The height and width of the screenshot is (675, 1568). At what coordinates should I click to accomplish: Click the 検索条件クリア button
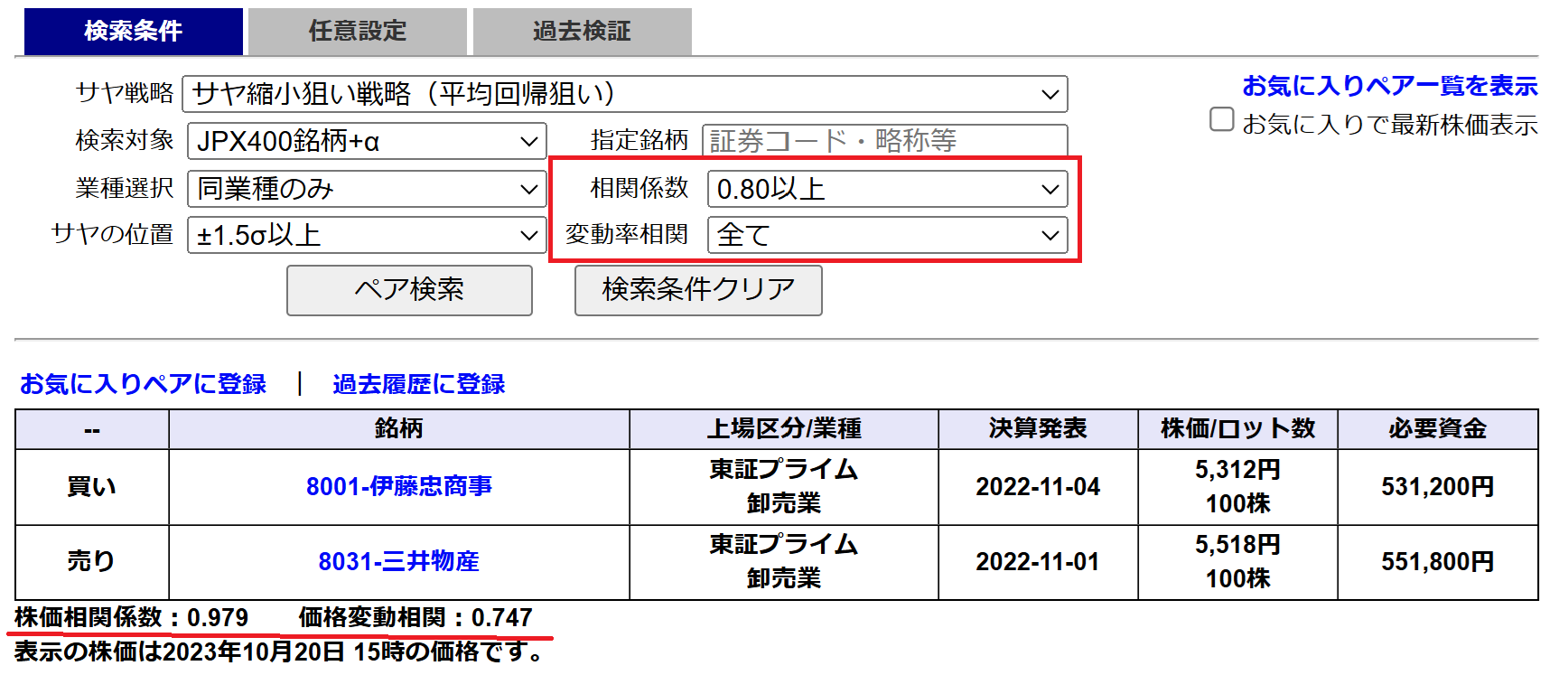point(698,290)
